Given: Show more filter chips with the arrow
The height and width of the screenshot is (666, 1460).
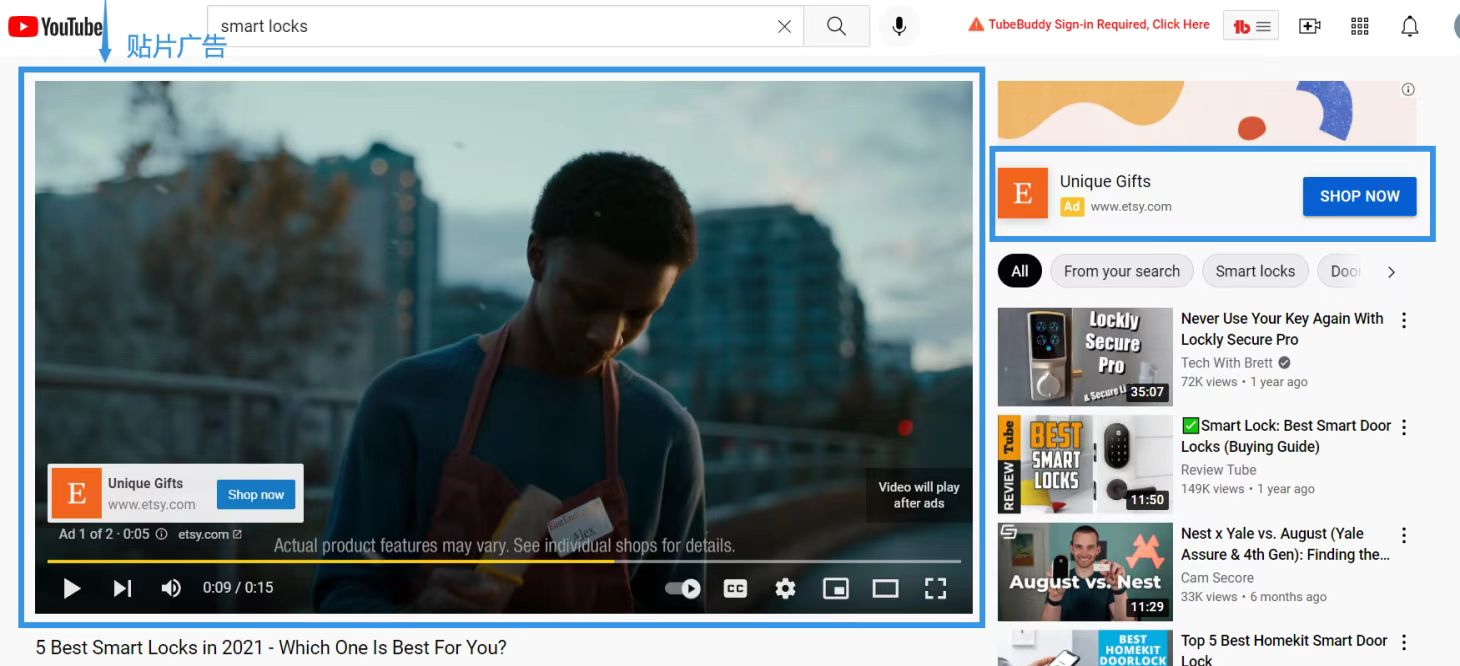Looking at the screenshot, I should (x=1391, y=271).
